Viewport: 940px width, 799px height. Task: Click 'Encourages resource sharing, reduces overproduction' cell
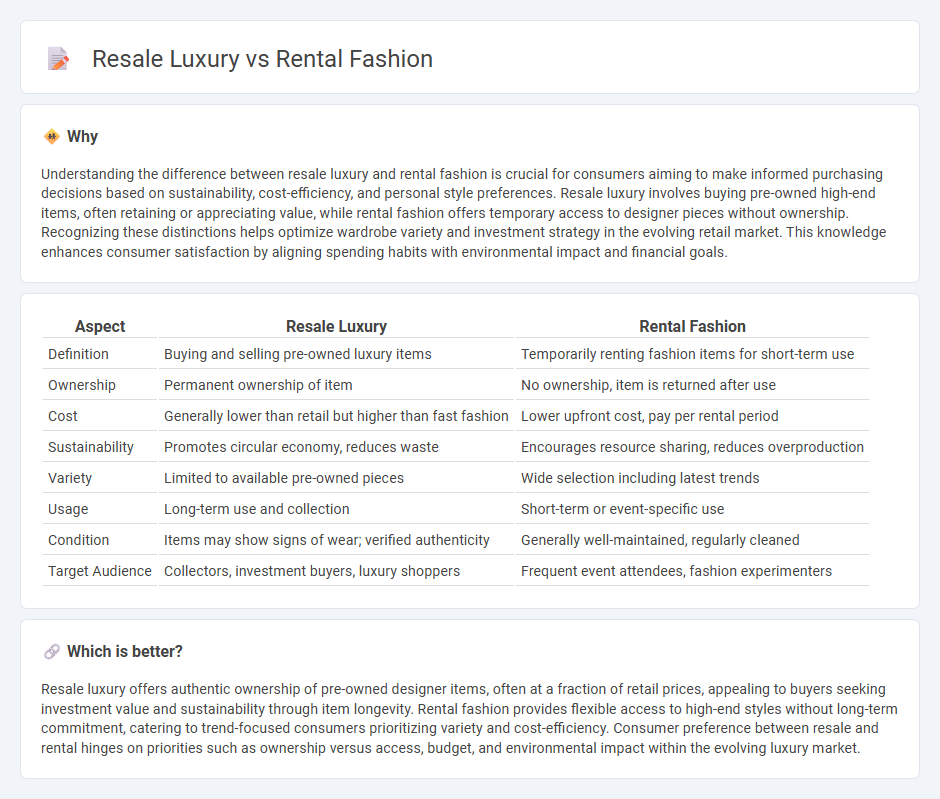pyautogui.click(x=692, y=447)
